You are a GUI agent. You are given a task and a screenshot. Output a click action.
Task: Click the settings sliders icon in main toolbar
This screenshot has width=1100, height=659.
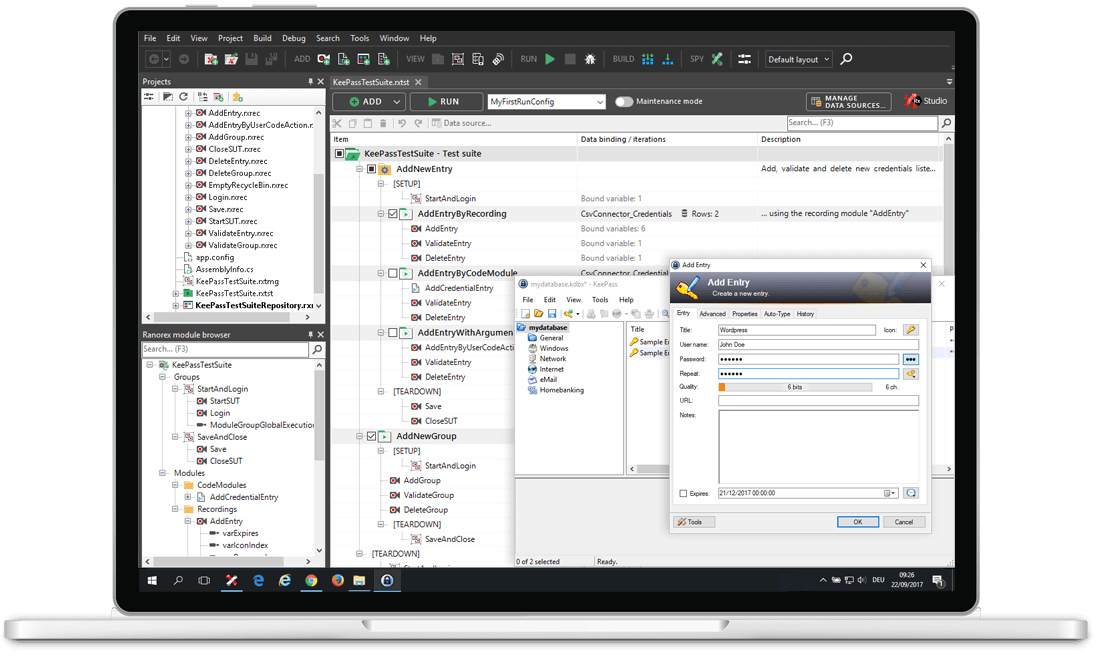click(744, 60)
